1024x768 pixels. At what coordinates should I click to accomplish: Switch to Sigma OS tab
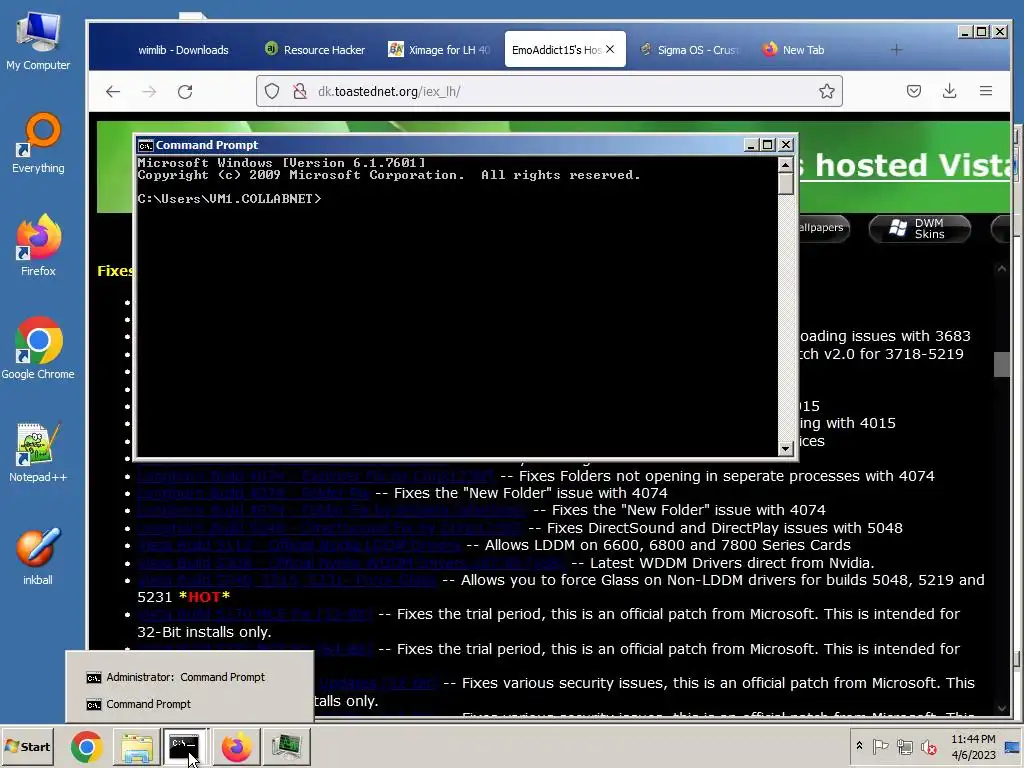coord(690,50)
